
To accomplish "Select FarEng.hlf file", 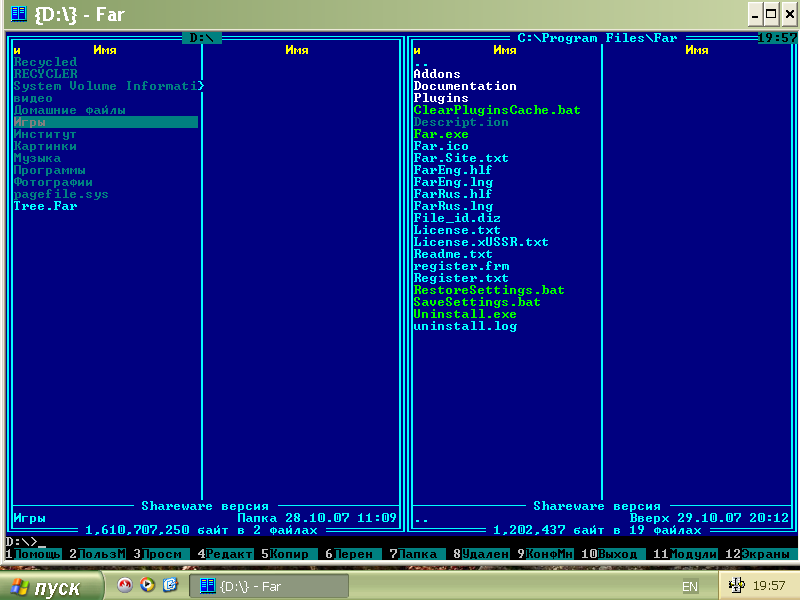I will point(453,170).
